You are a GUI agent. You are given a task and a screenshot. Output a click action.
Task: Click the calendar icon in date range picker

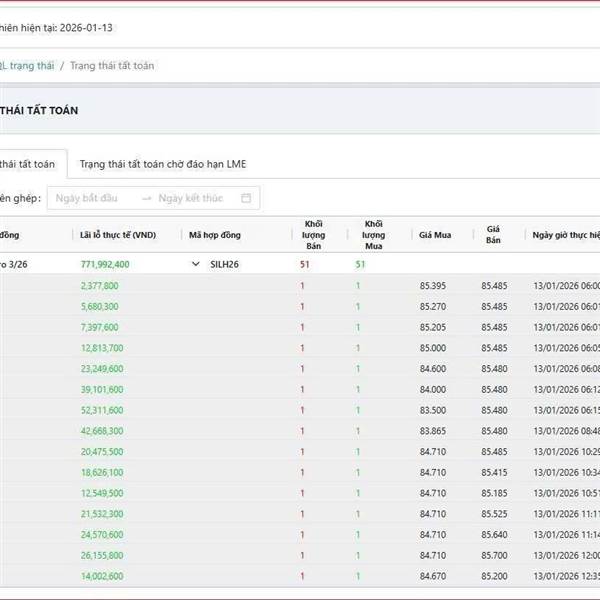click(246, 198)
